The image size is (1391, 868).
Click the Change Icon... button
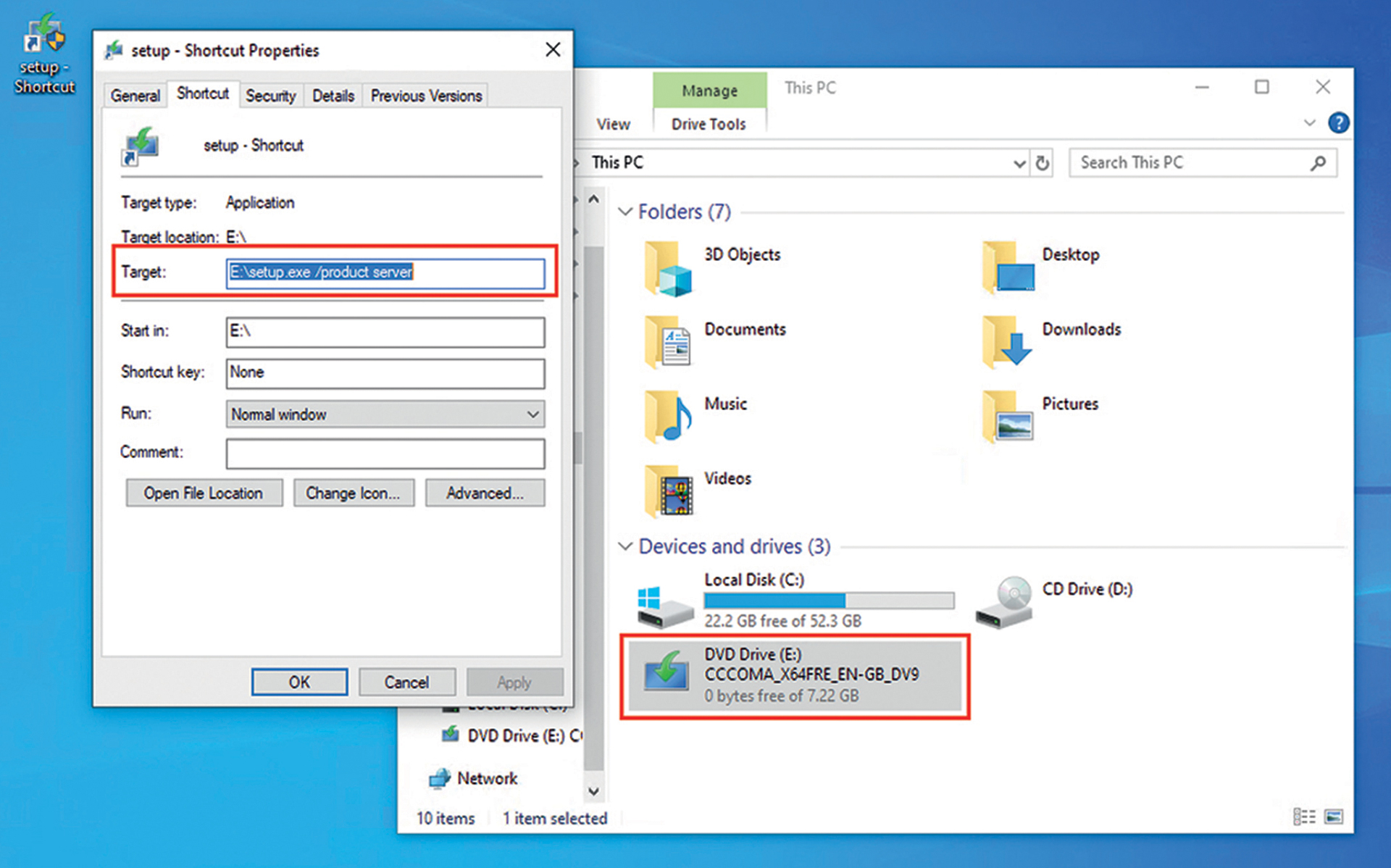coord(353,493)
